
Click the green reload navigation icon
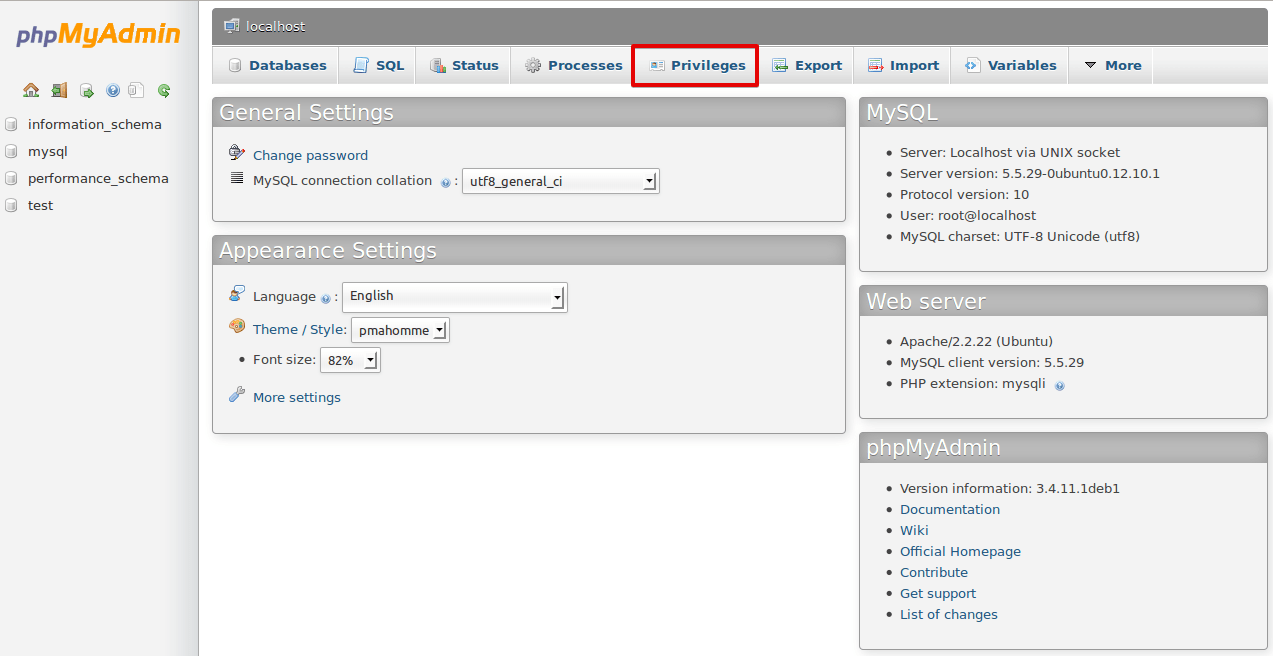(x=163, y=91)
